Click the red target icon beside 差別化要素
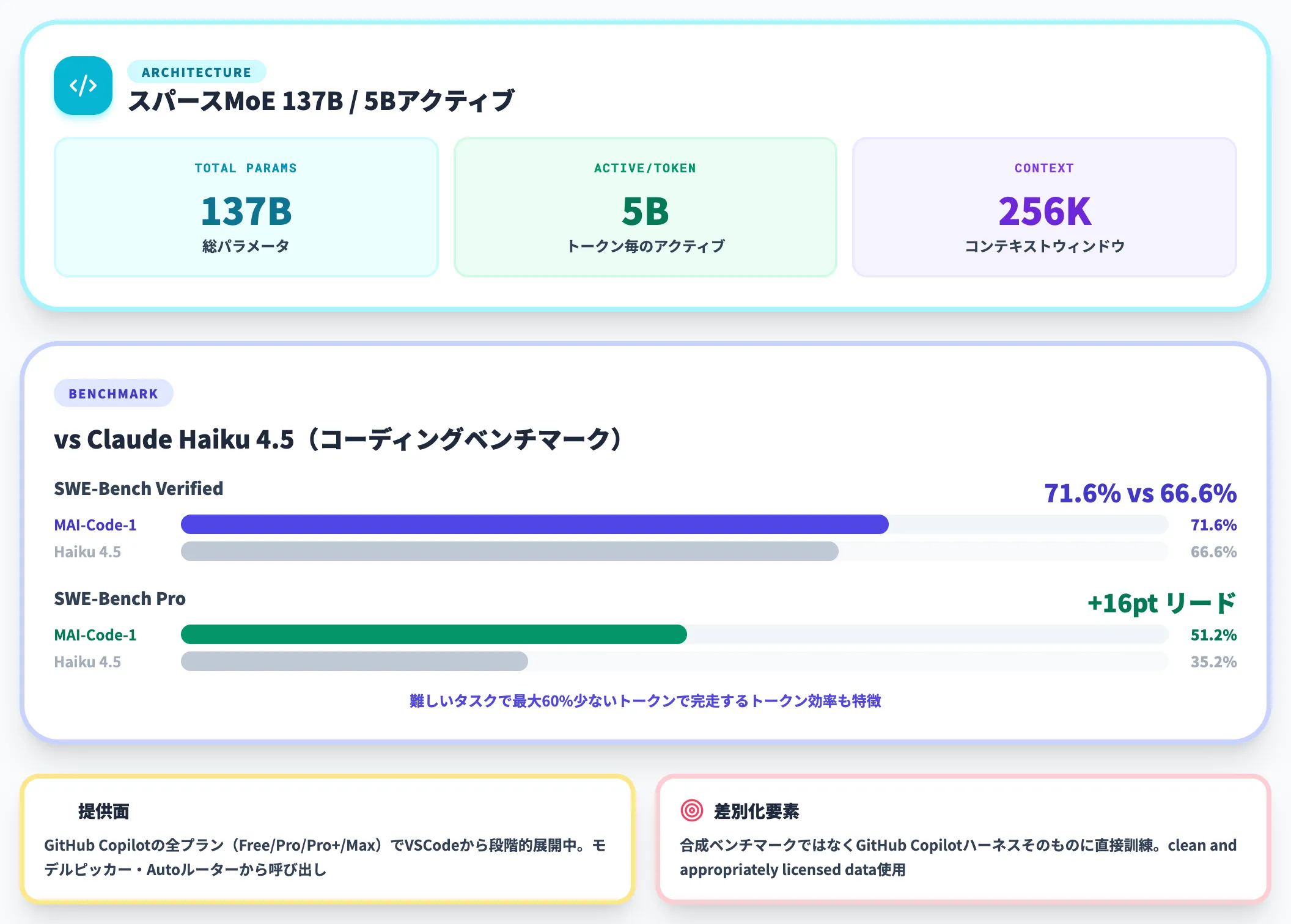 click(692, 811)
